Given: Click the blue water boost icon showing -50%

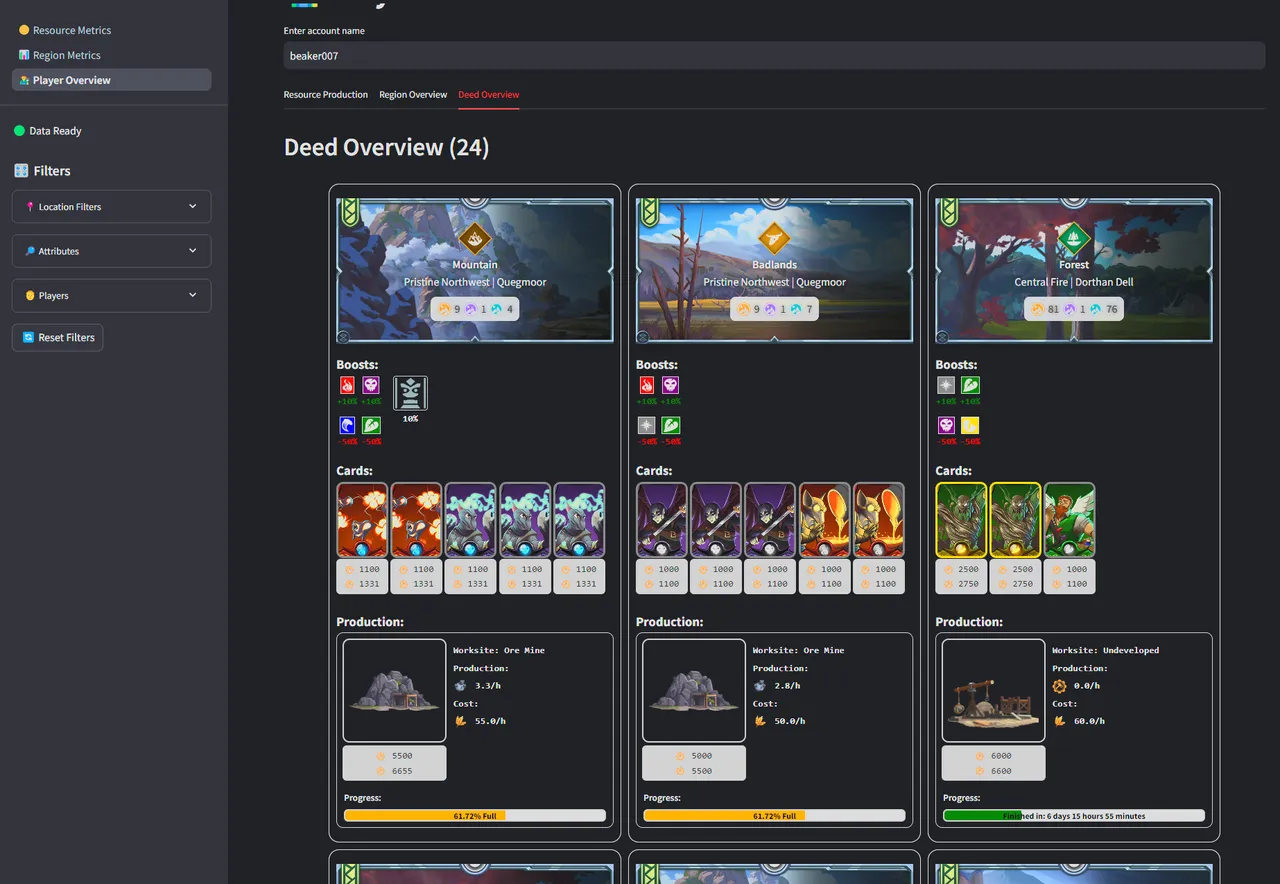Looking at the screenshot, I should pos(347,426).
